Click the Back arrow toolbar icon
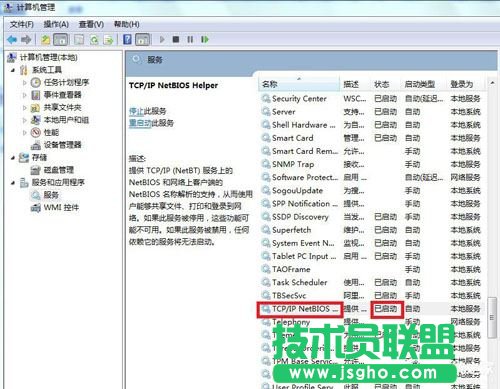Viewport: 500px width, 389px height. (x=12, y=40)
